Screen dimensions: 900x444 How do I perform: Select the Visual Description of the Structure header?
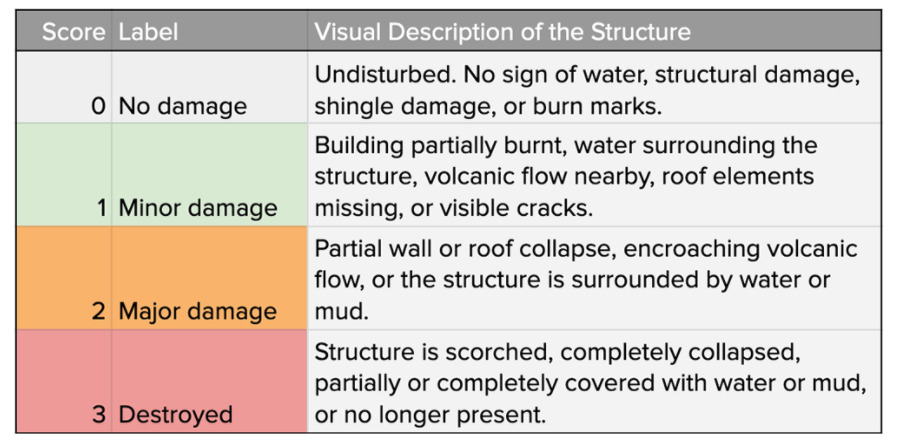502,31
